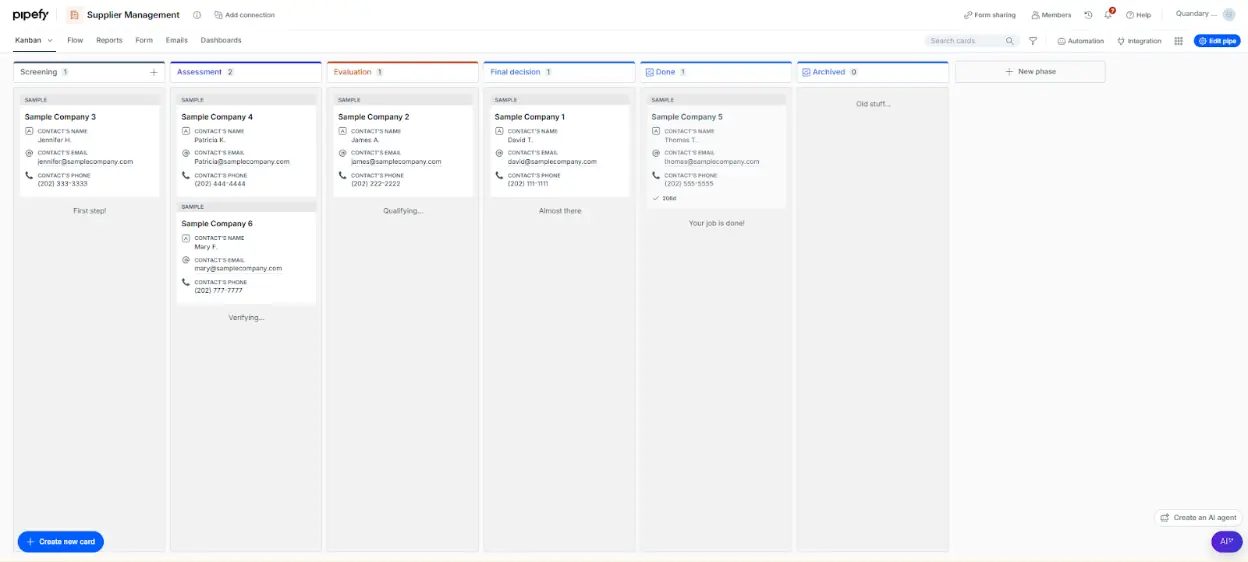Click thomas@samplecompany.com email
1248x562 pixels.
point(712,162)
